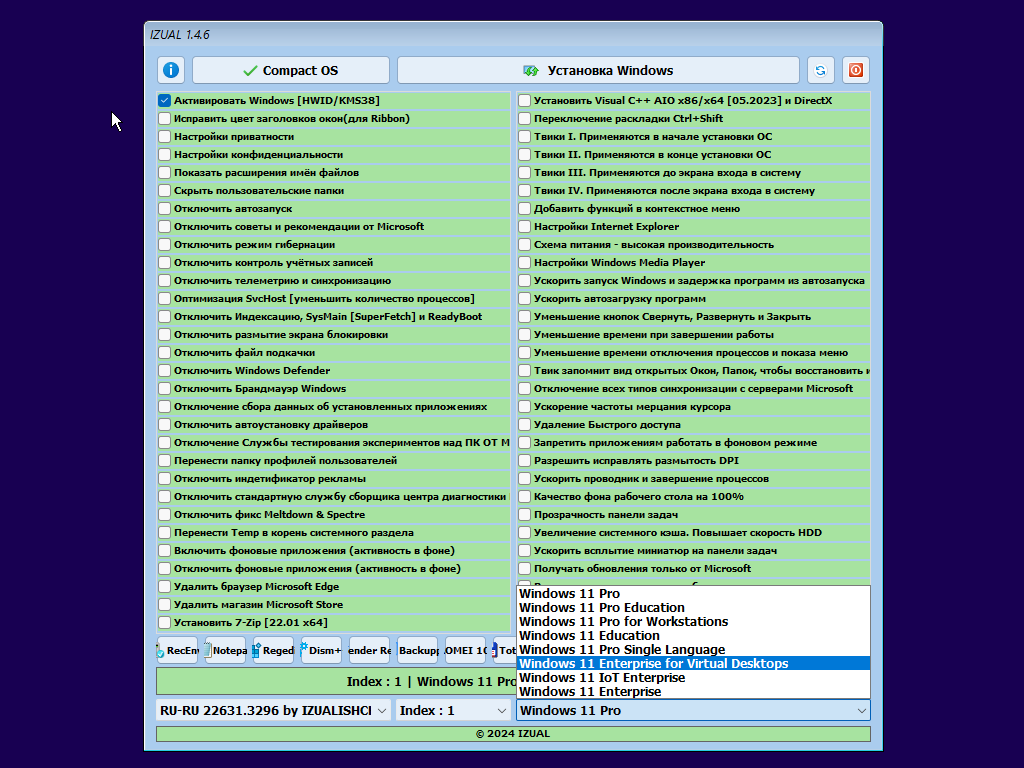Check Установить 7-Zip [22.01 x64]

tap(165, 623)
